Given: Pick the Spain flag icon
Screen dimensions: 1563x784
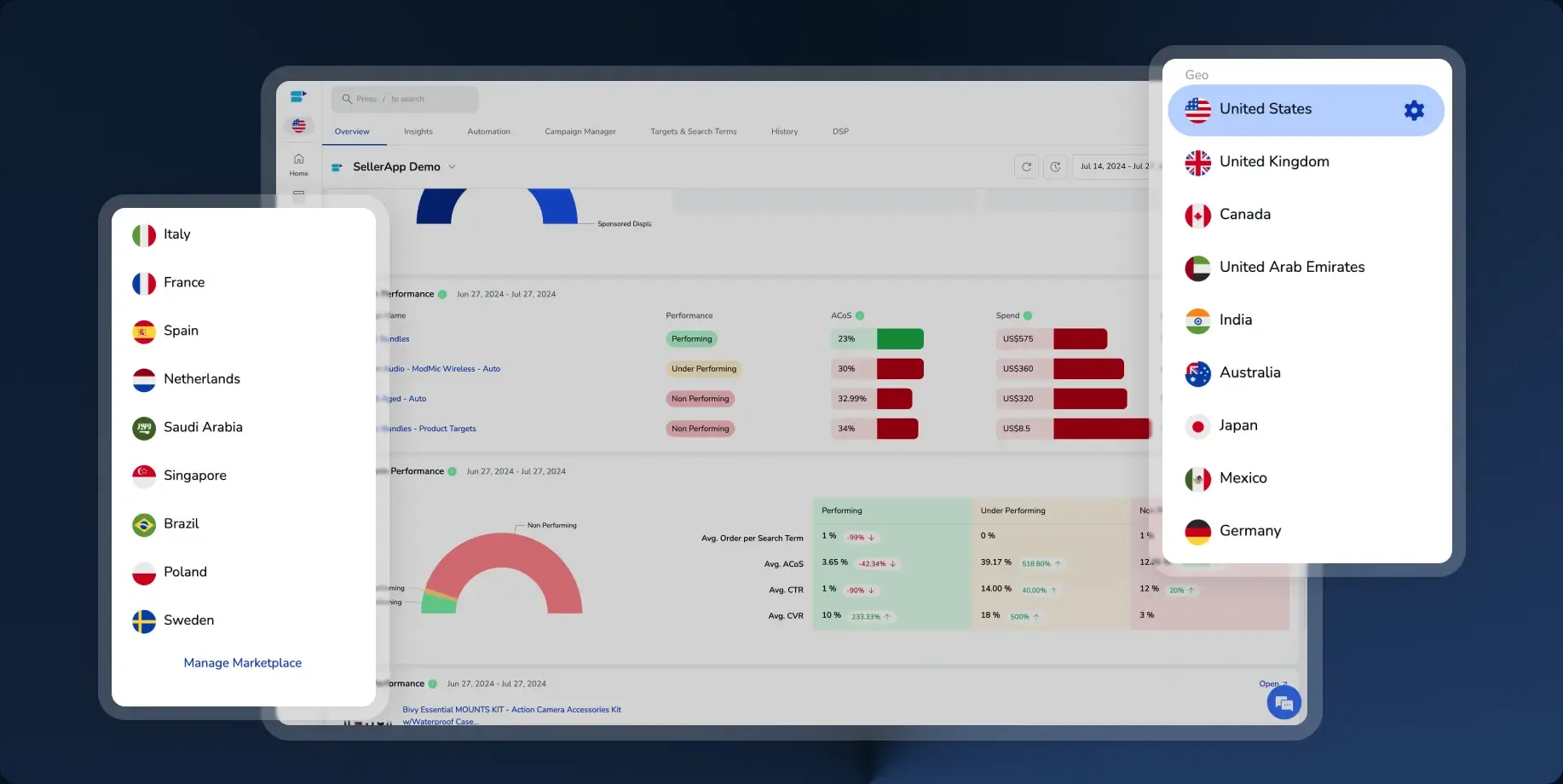Looking at the screenshot, I should 144,331.
